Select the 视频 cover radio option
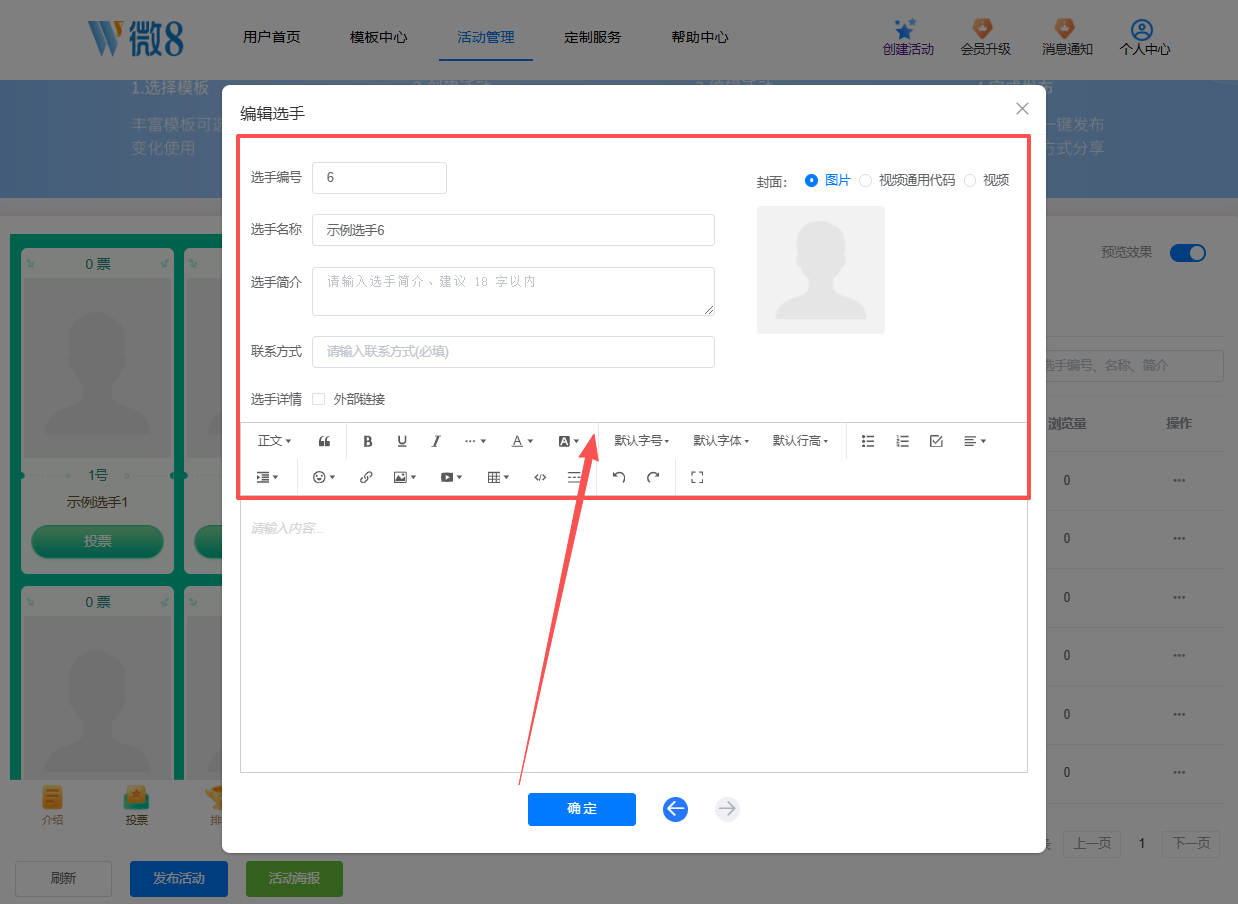 point(968,181)
